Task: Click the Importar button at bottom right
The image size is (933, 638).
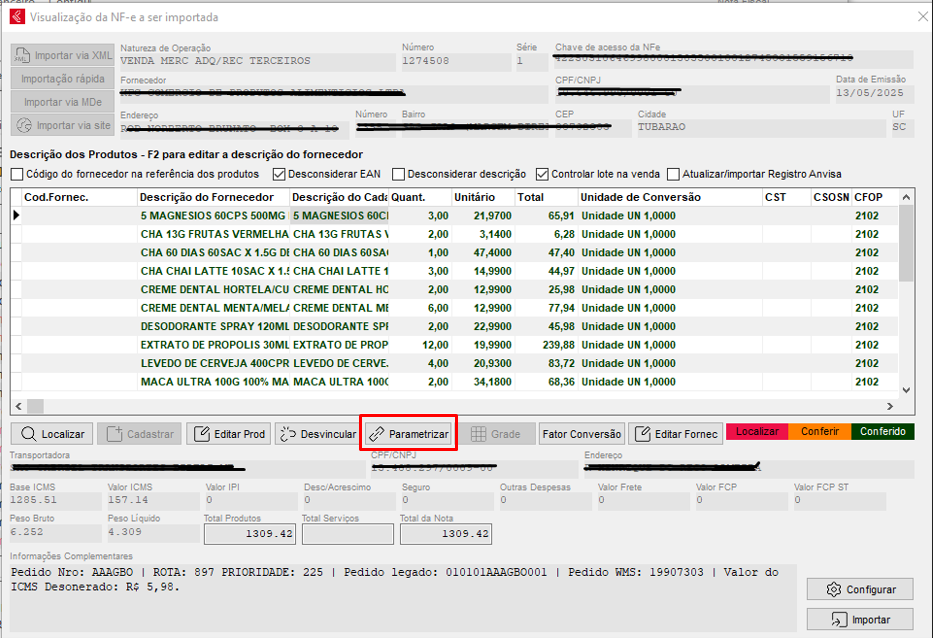Action: tap(860, 620)
